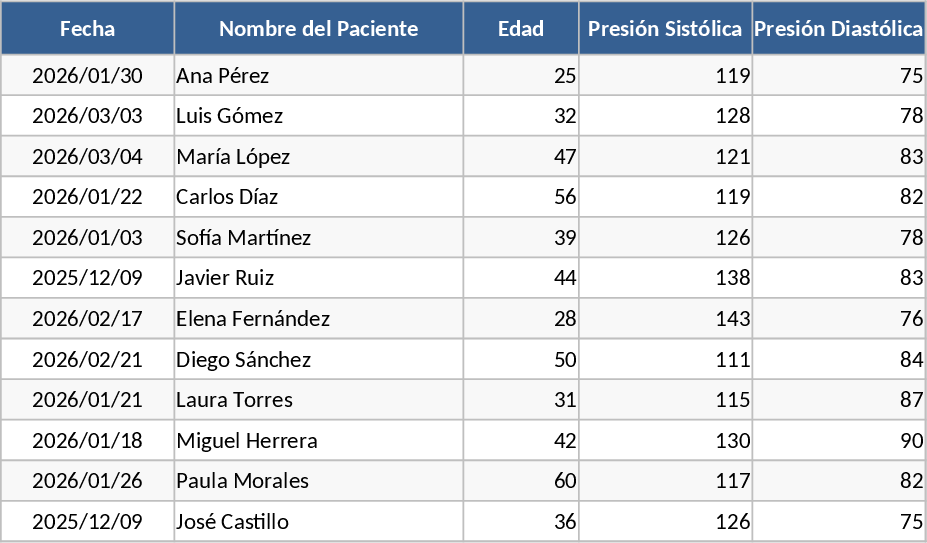Select the date cell 2026/02/21
927x543 pixels.
click(87, 360)
